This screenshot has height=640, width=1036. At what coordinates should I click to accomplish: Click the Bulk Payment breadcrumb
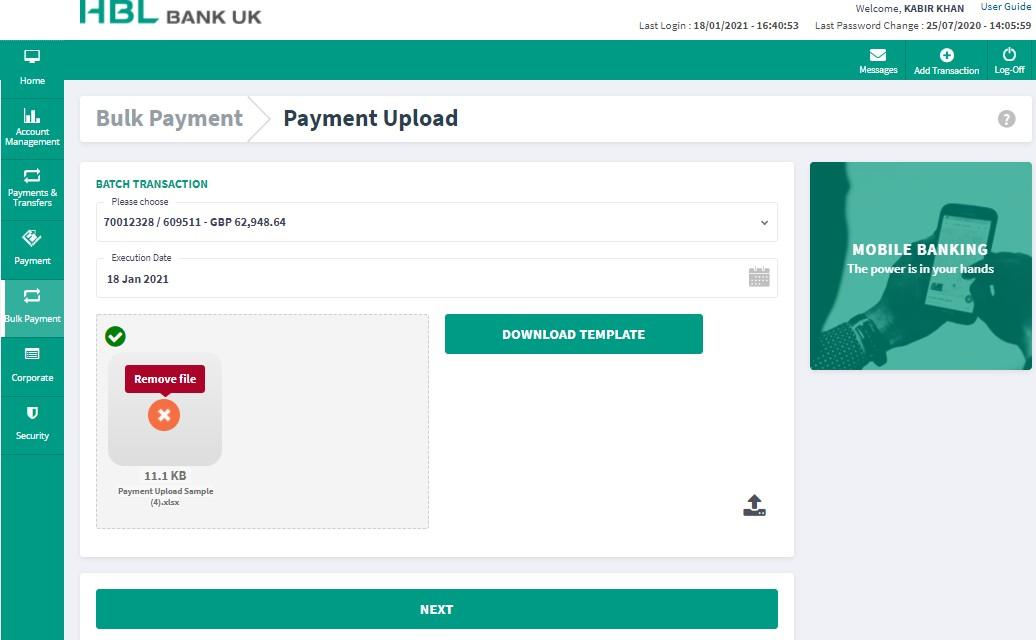(x=169, y=118)
